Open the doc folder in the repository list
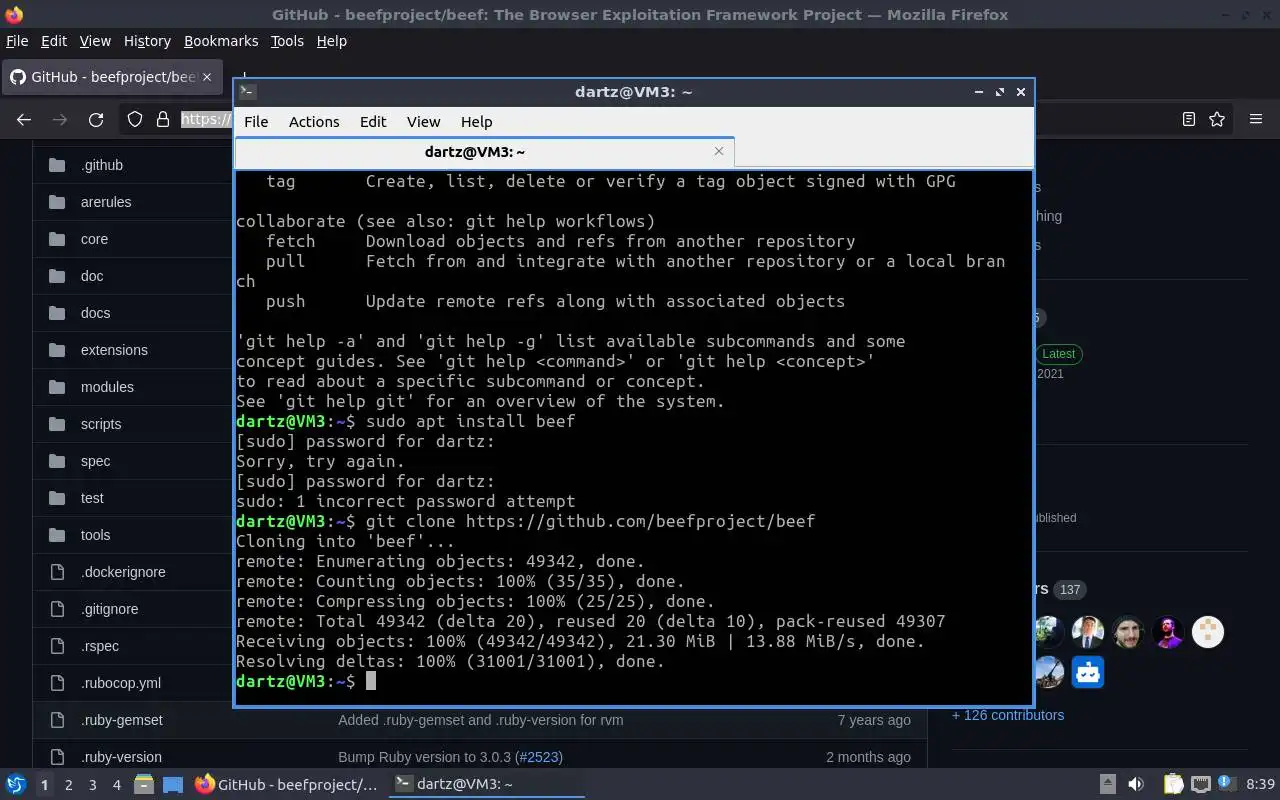Image resolution: width=1280 pixels, height=800 pixels. click(92, 276)
